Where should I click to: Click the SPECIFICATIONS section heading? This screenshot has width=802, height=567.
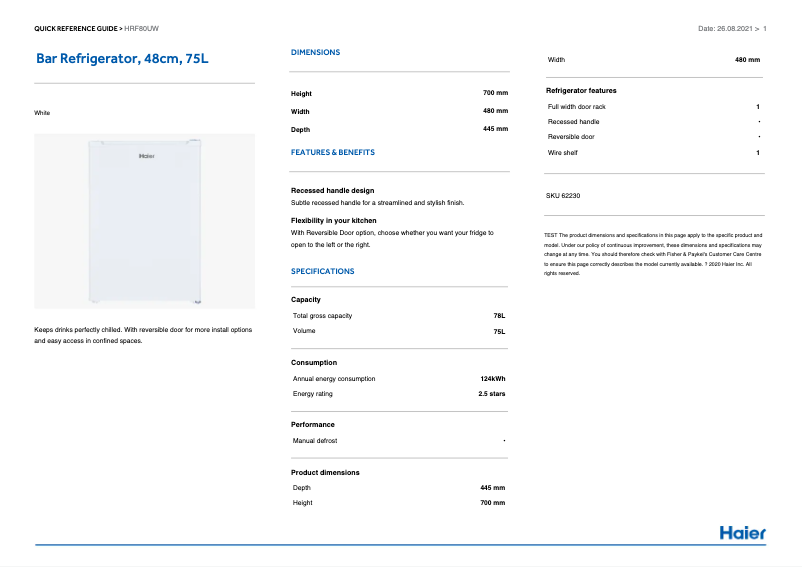322,271
